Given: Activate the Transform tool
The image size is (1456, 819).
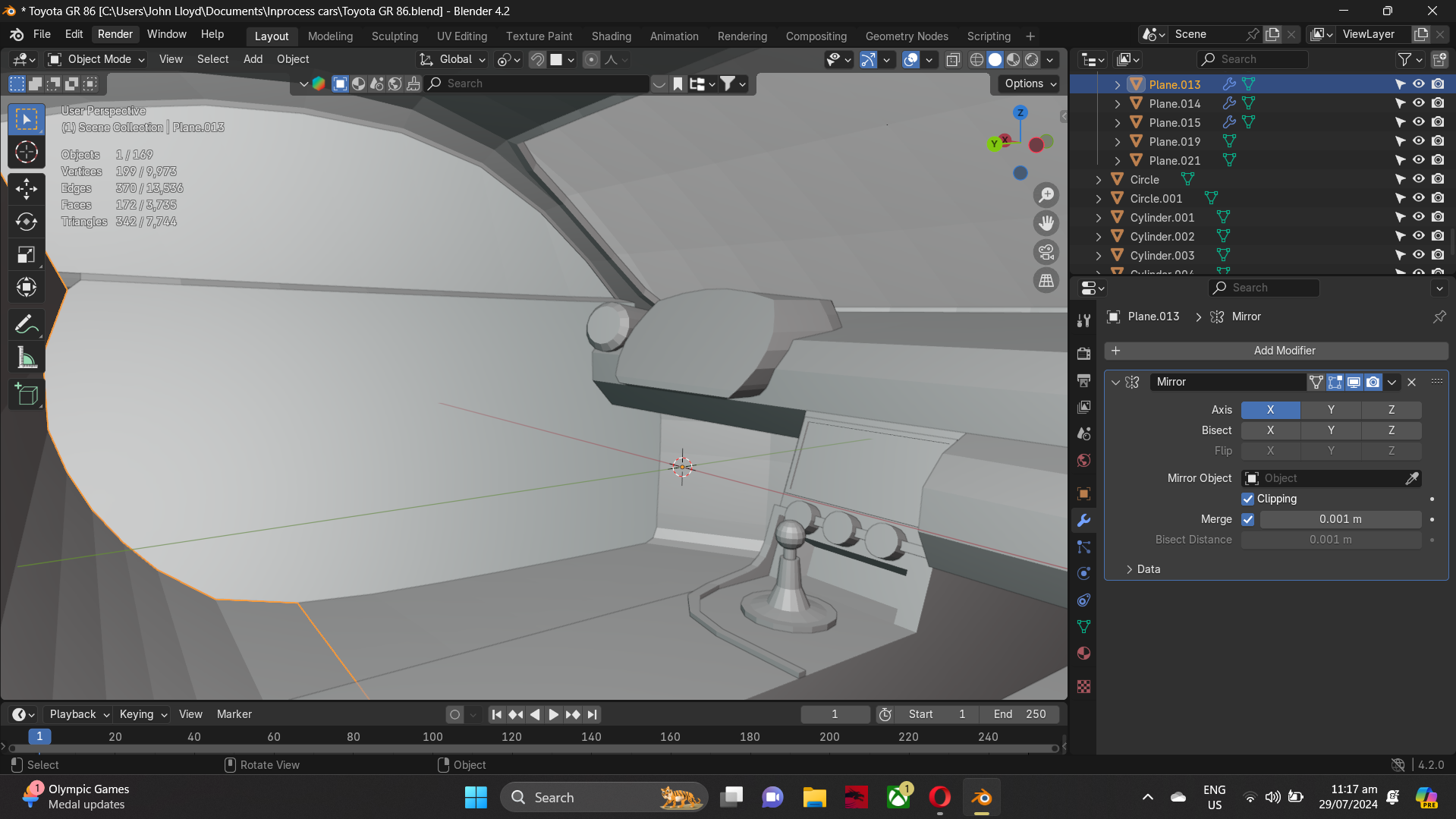Looking at the screenshot, I should (27, 287).
